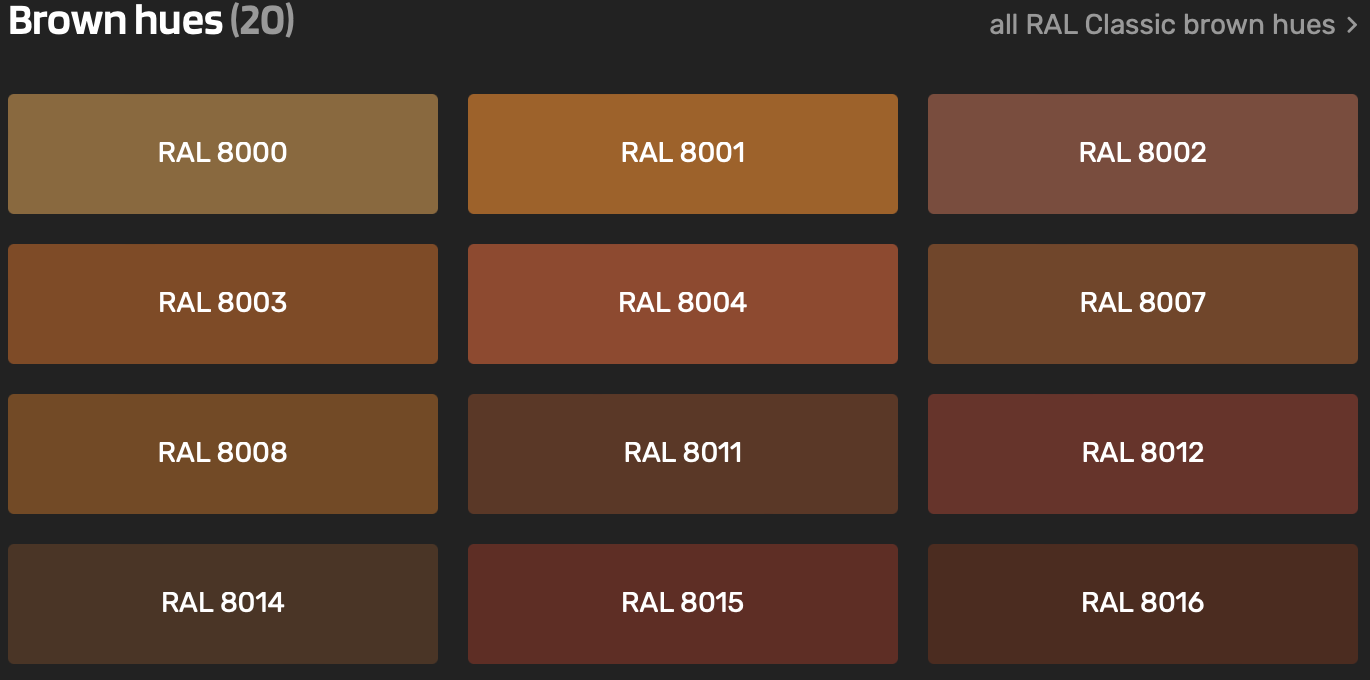The height and width of the screenshot is (680, 1370).
Task: Choose the RAL 8016 swatch
Action: [x=1142, y=604]
